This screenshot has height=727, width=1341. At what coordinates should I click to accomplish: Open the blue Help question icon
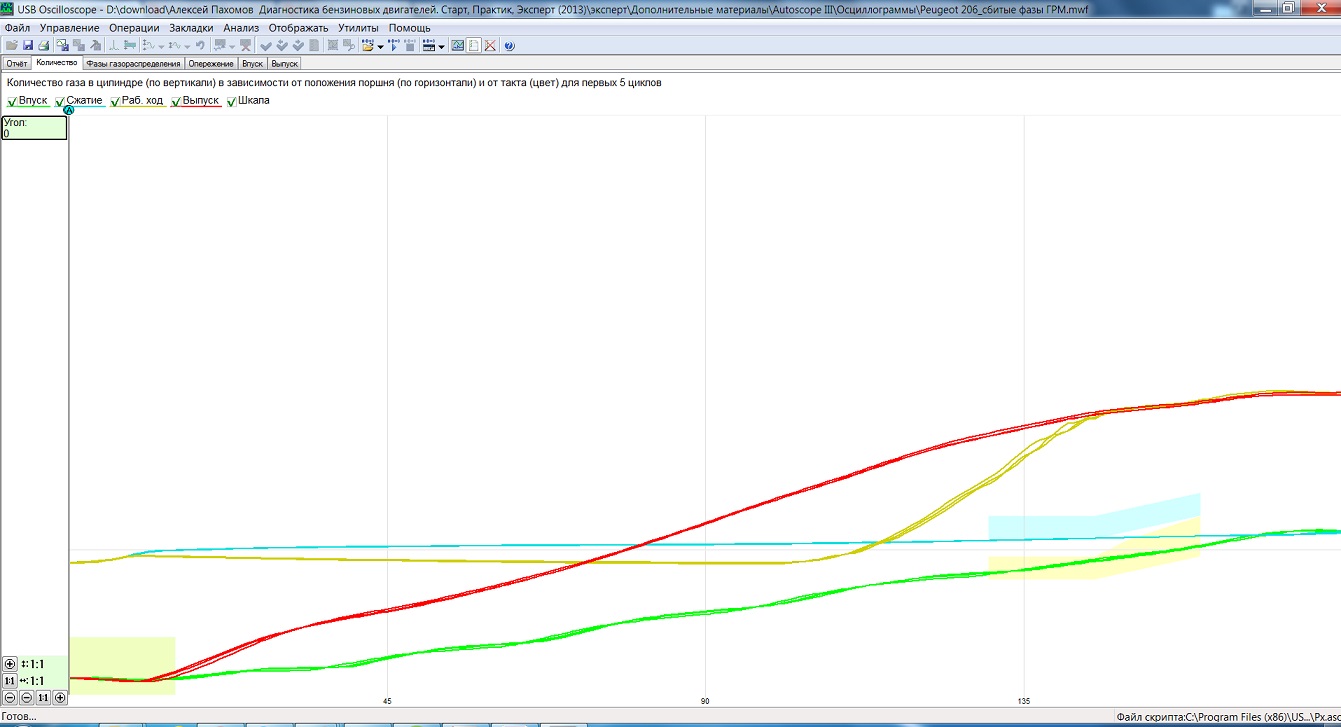click(x=509, y=45)
